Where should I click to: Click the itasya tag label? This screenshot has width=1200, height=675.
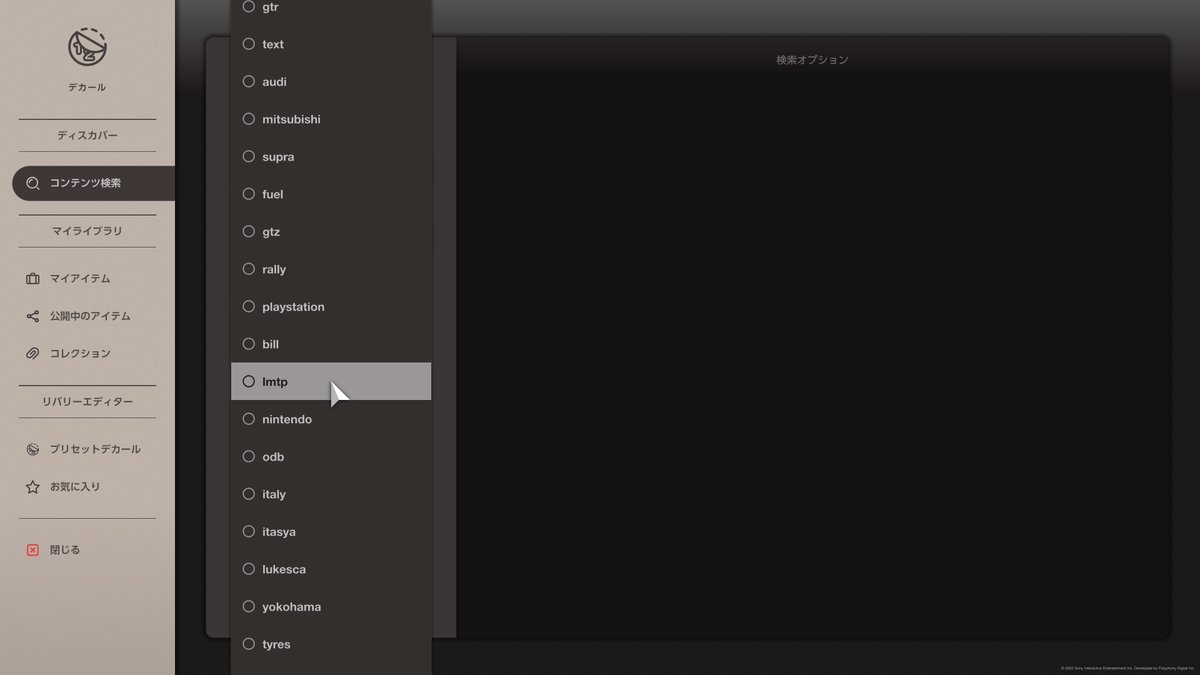click(x=279, y=532)
